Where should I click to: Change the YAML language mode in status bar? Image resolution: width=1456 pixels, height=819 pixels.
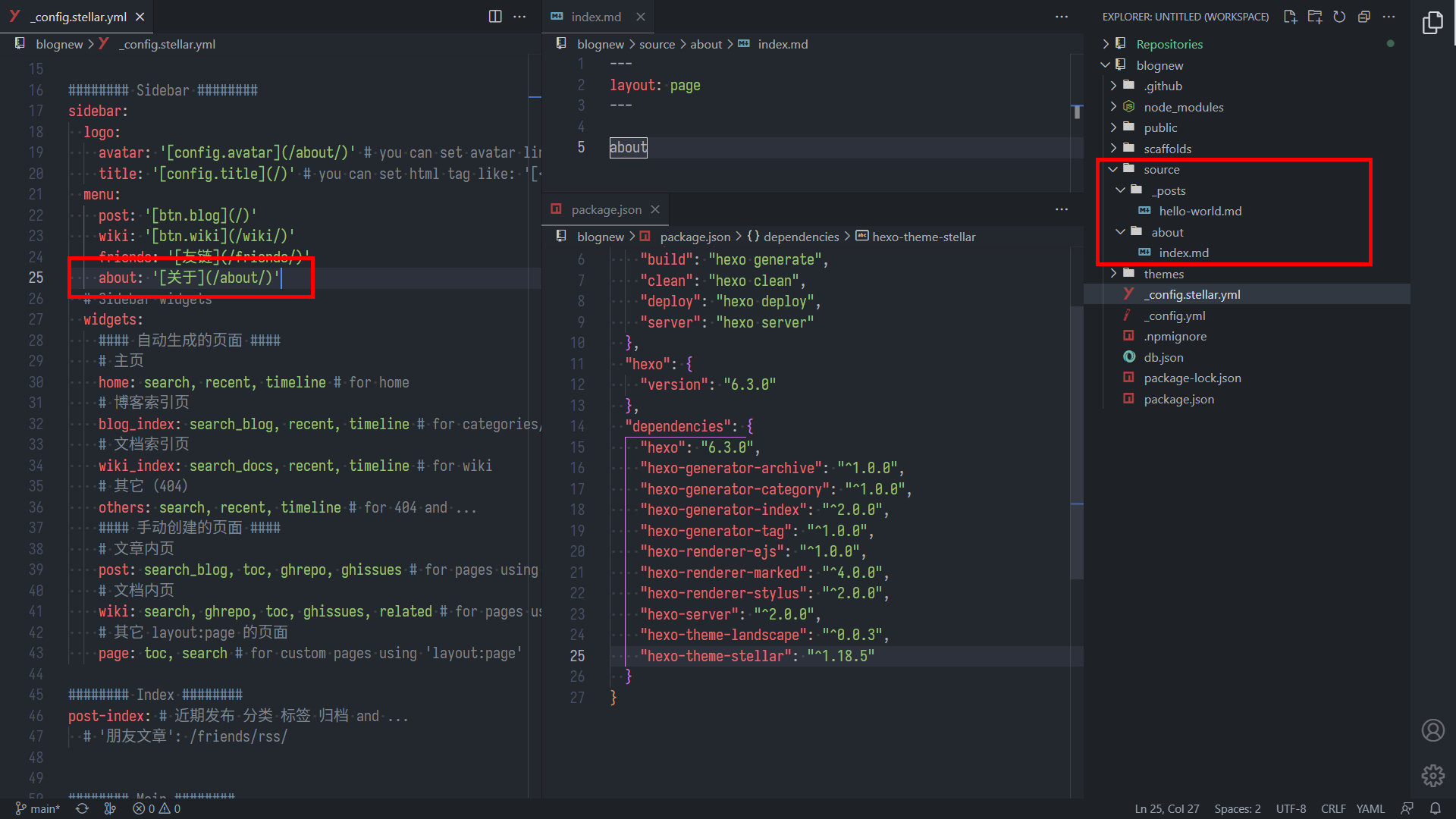(x=1370, y=808)
